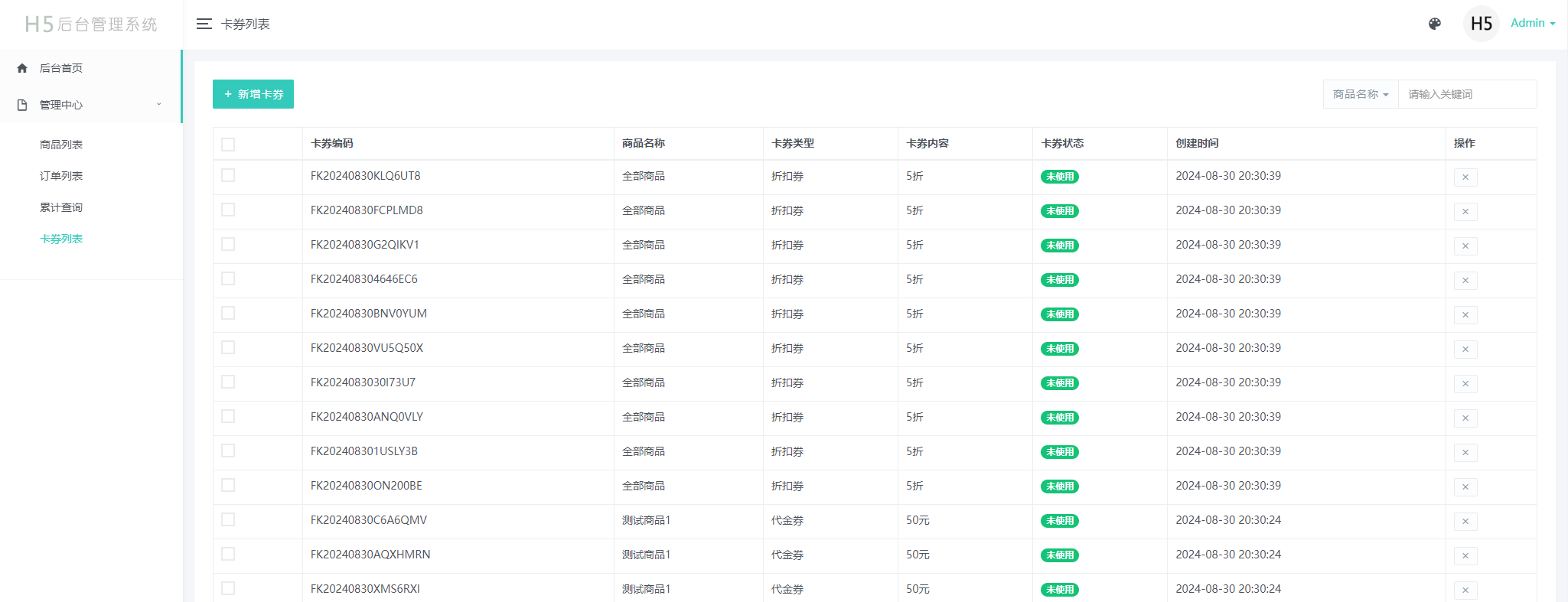Open the 商品名称 search filter dropdown
1568x602 pixels.
1361,94
